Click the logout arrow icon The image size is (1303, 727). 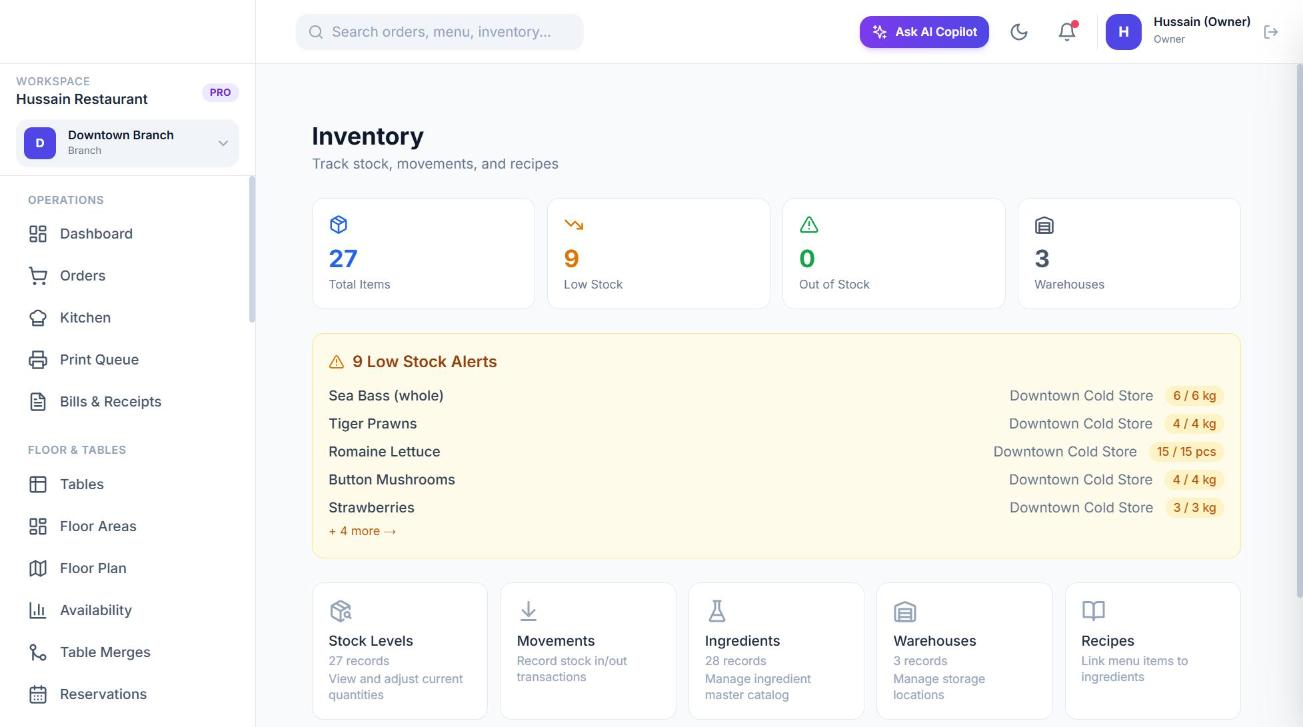(1271, 32)
